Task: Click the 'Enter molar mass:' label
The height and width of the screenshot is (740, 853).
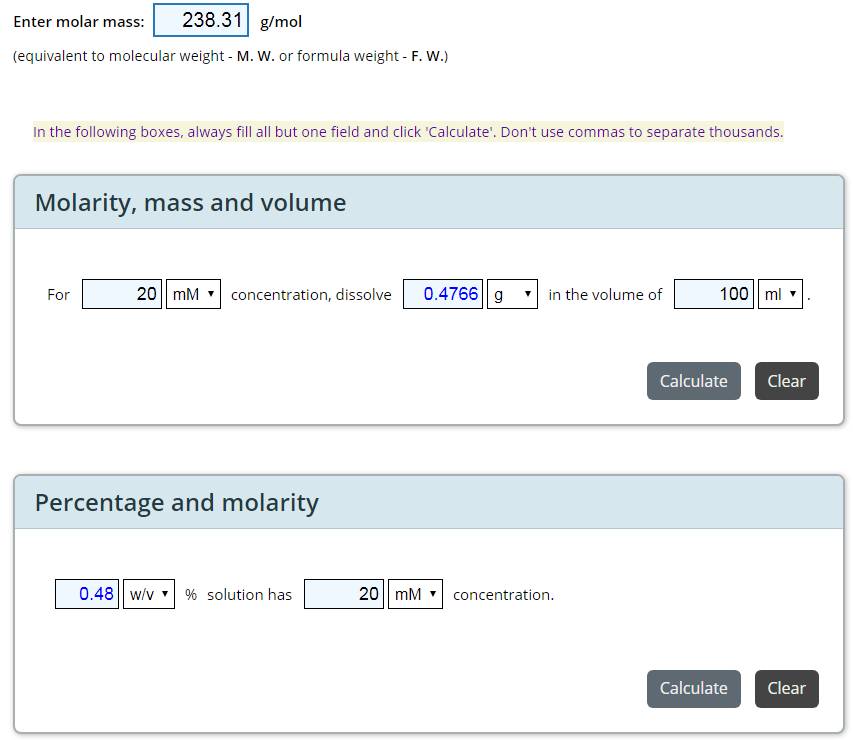Action: coord(78,22)
